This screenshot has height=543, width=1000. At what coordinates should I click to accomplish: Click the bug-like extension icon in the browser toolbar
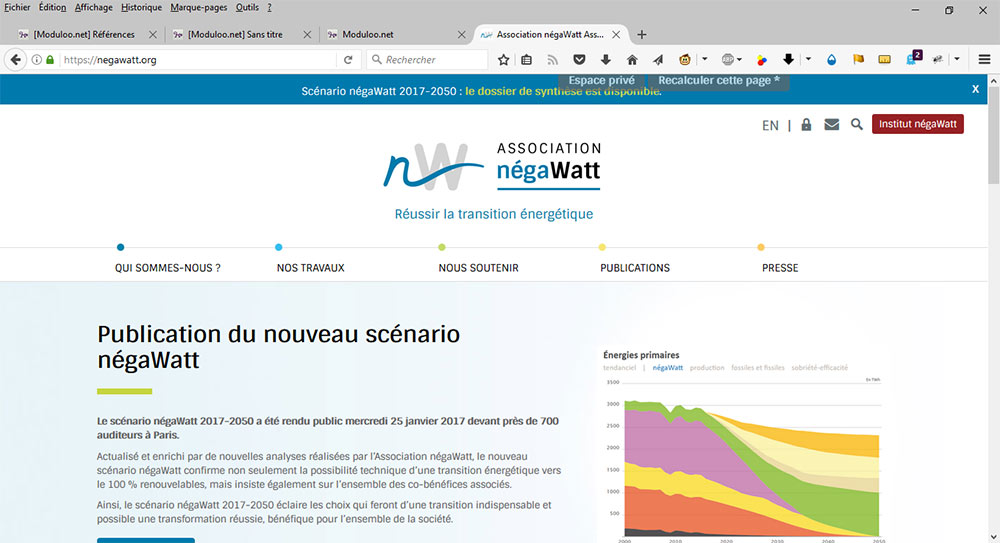pyautogui.click(x=938, y=59)
